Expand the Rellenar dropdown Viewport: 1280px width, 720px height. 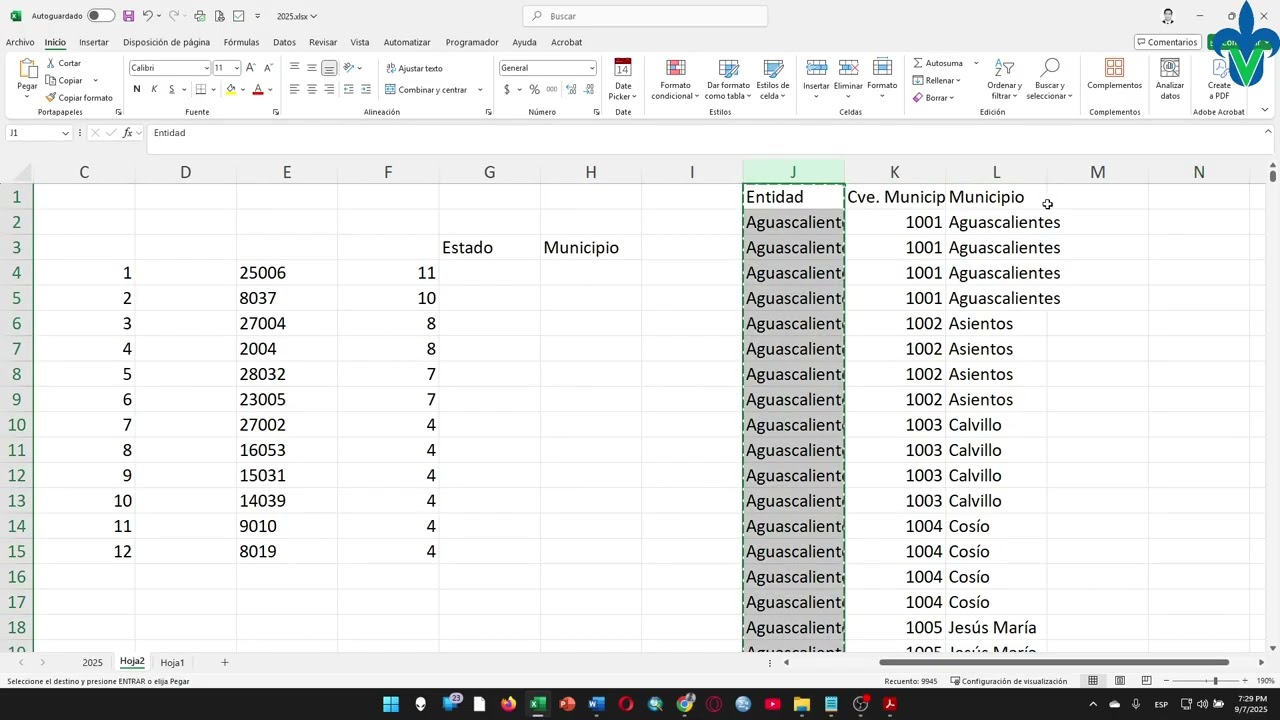pyautogui.click(x=958, y=81)
